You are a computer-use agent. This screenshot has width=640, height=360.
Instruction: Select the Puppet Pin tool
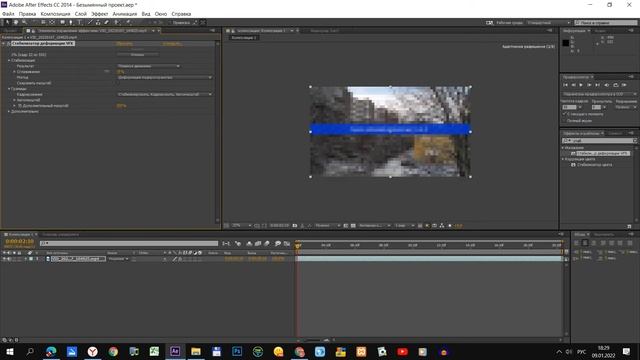[128, 22]
